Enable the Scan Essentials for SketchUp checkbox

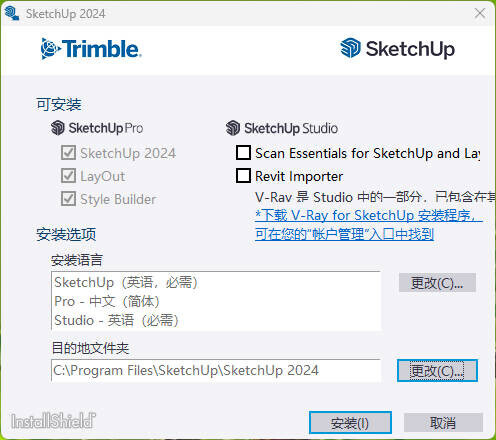tap(243, 153)
